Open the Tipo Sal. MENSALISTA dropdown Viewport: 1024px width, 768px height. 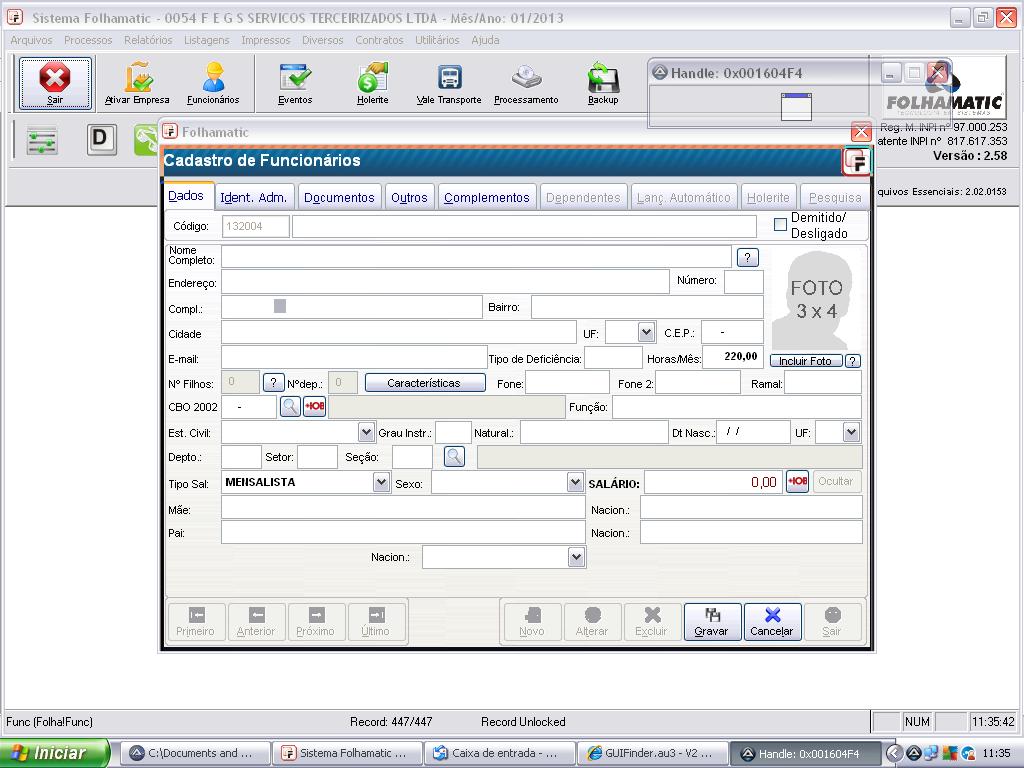coord(381,482)
